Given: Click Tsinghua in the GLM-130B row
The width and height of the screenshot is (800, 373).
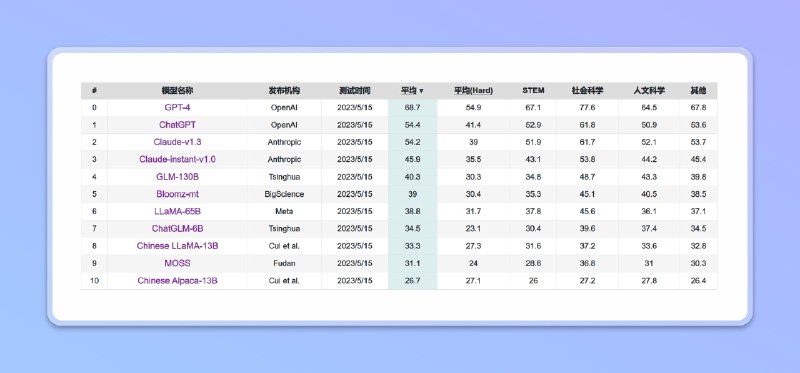Looking at the screenshot, I should pyautogui.click(x=284, y=177).
